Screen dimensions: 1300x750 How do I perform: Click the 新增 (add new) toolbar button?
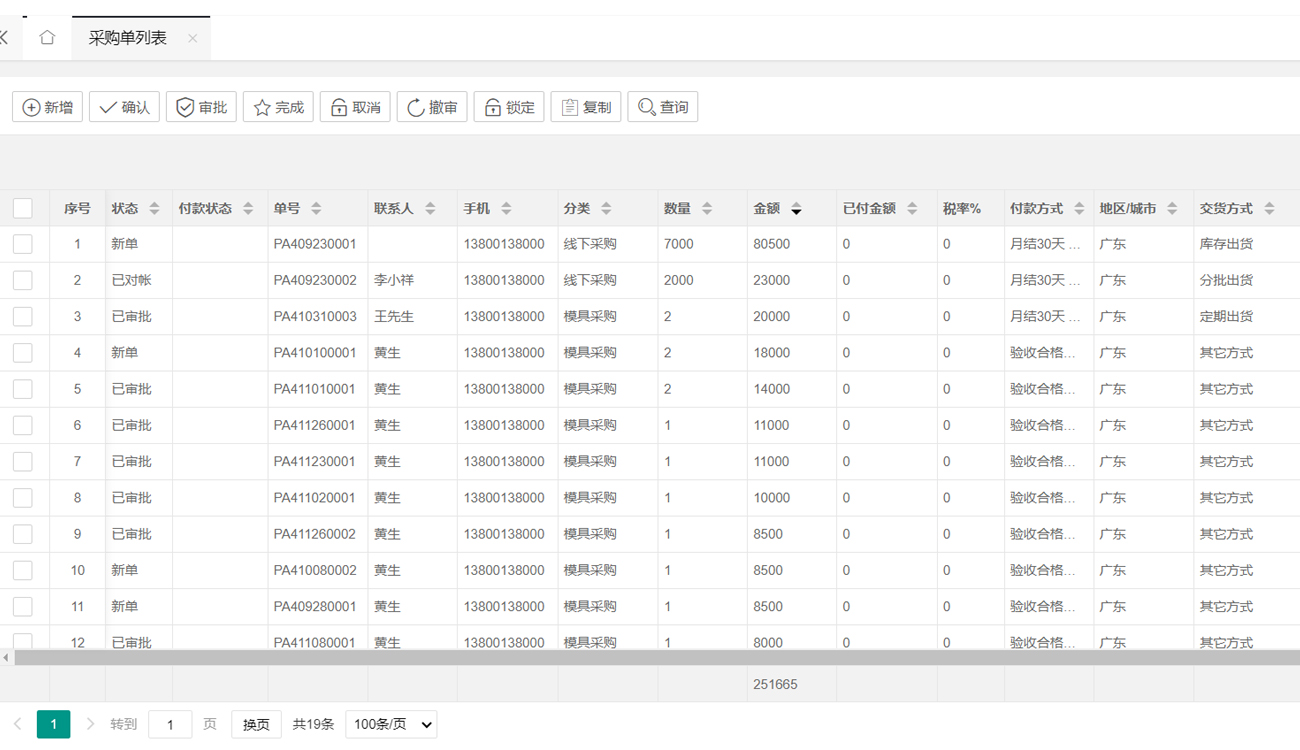(47, 107)
